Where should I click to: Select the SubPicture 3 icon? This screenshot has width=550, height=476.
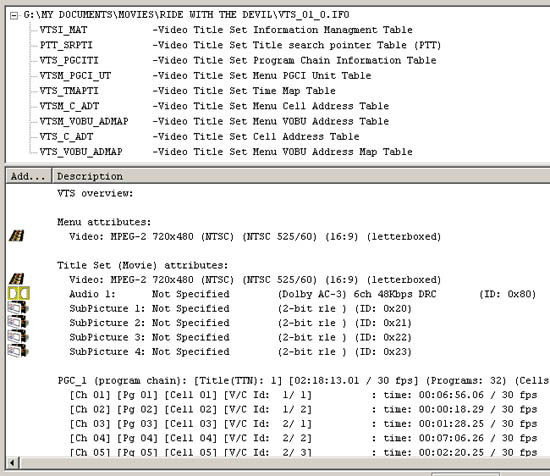click(x=18, y=336)
